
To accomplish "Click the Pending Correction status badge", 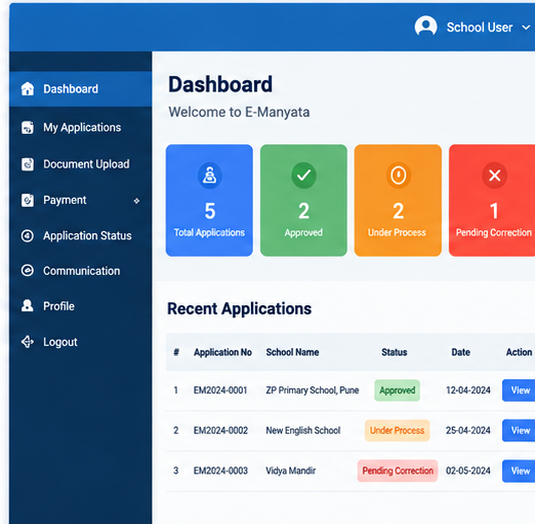I will (x=397, y=471).
